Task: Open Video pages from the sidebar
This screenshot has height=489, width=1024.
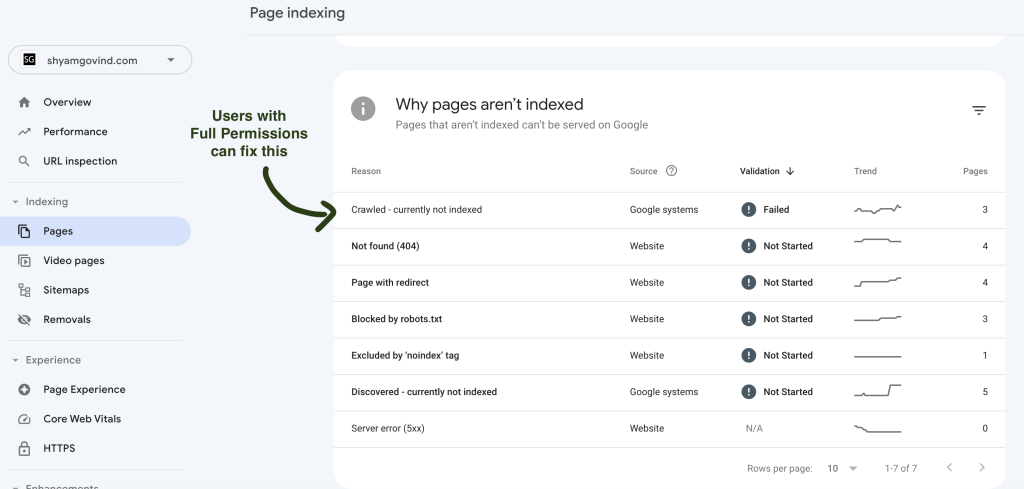Action: (73, 261)
